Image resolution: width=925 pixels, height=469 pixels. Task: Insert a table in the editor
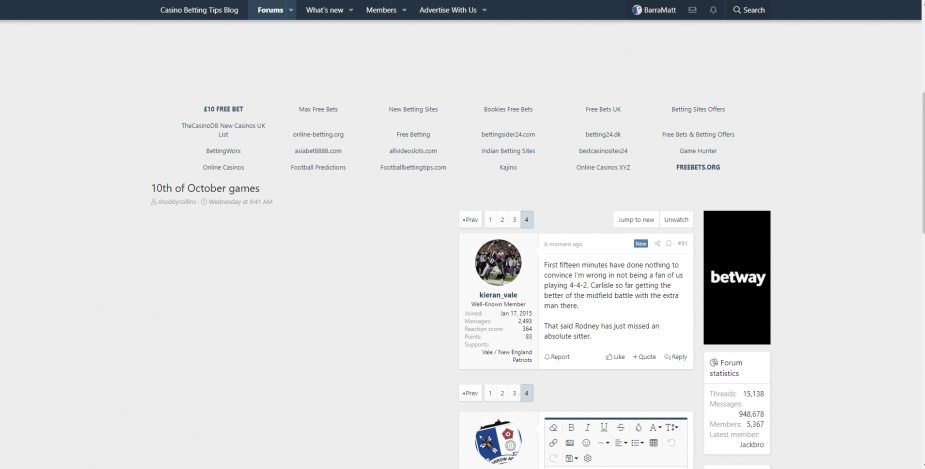pos(654,442)
